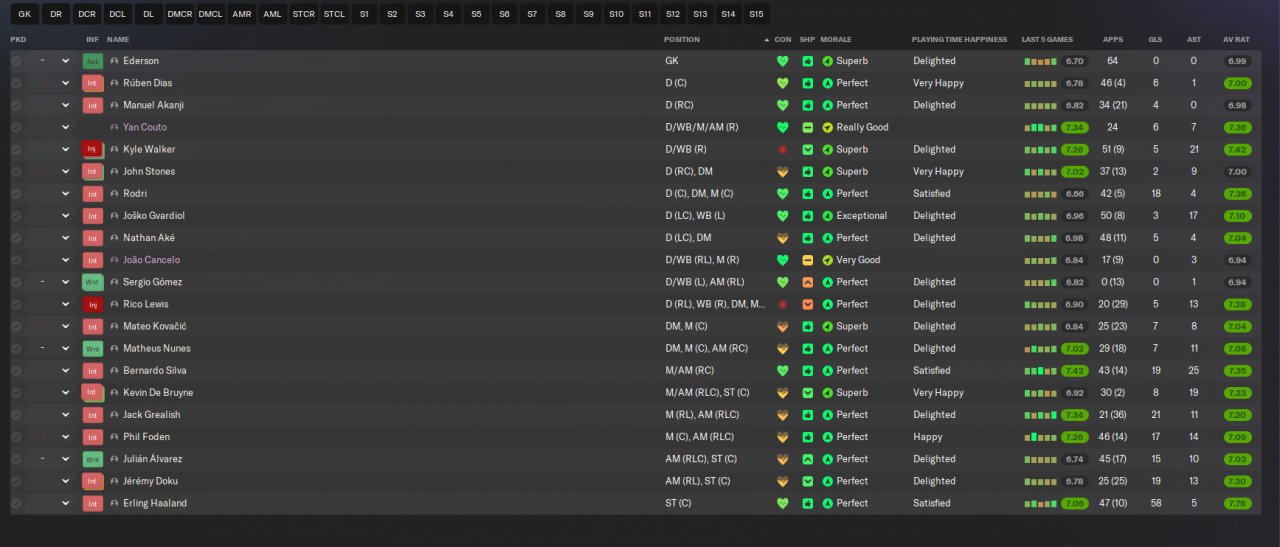This screenshot has width=1280, height=547.
Task: Select the DCR position slot tab
Action: pyautogui.click(x=87, y=14)
